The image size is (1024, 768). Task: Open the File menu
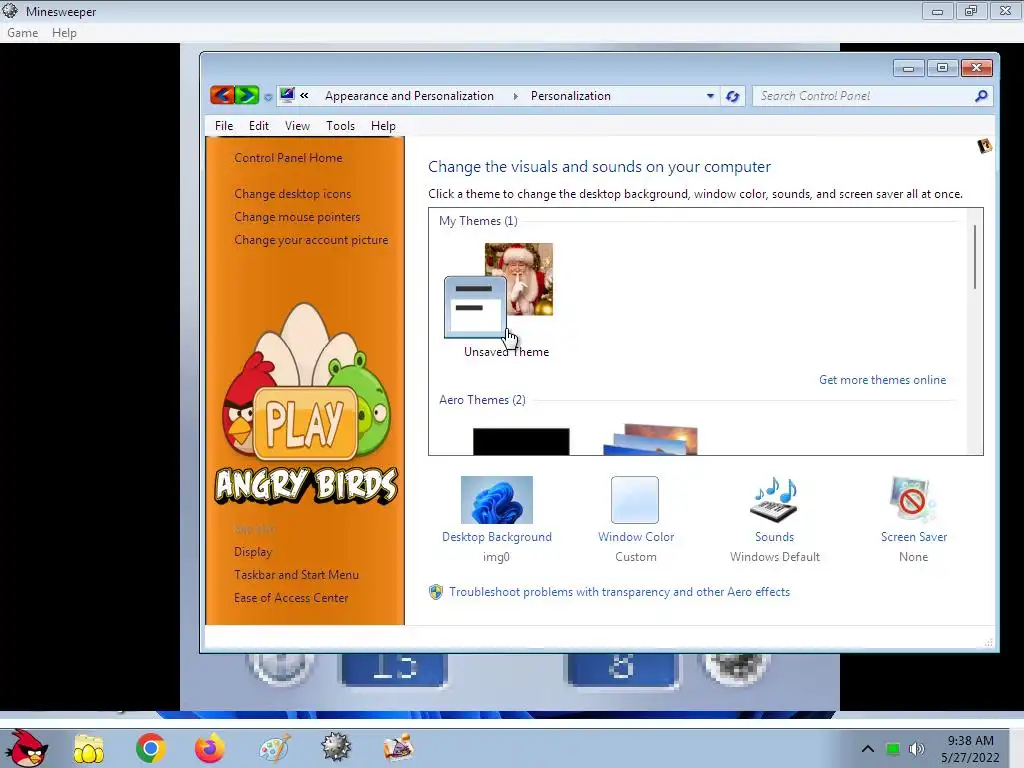pos(224,125)
